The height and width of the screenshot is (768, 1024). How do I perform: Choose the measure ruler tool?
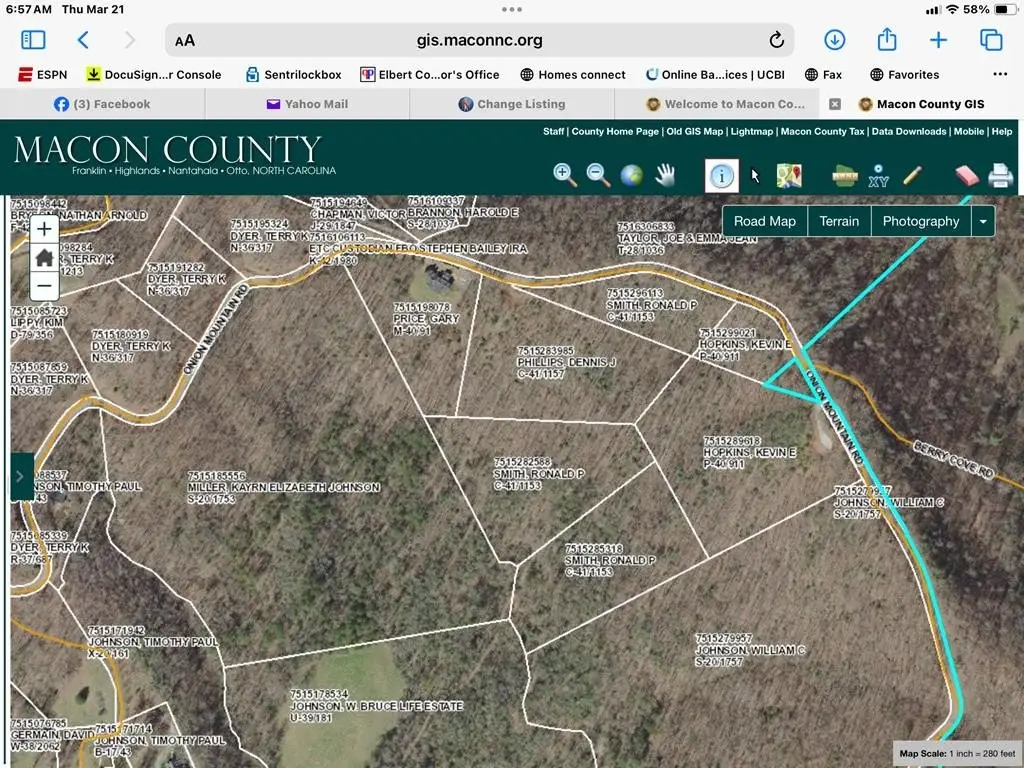point(846,176)
